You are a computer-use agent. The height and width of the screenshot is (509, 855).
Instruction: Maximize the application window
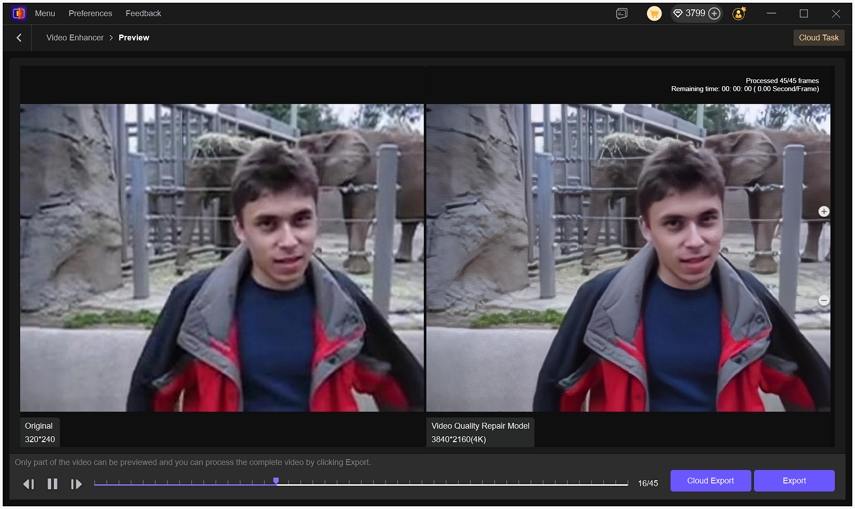point(804,14)
